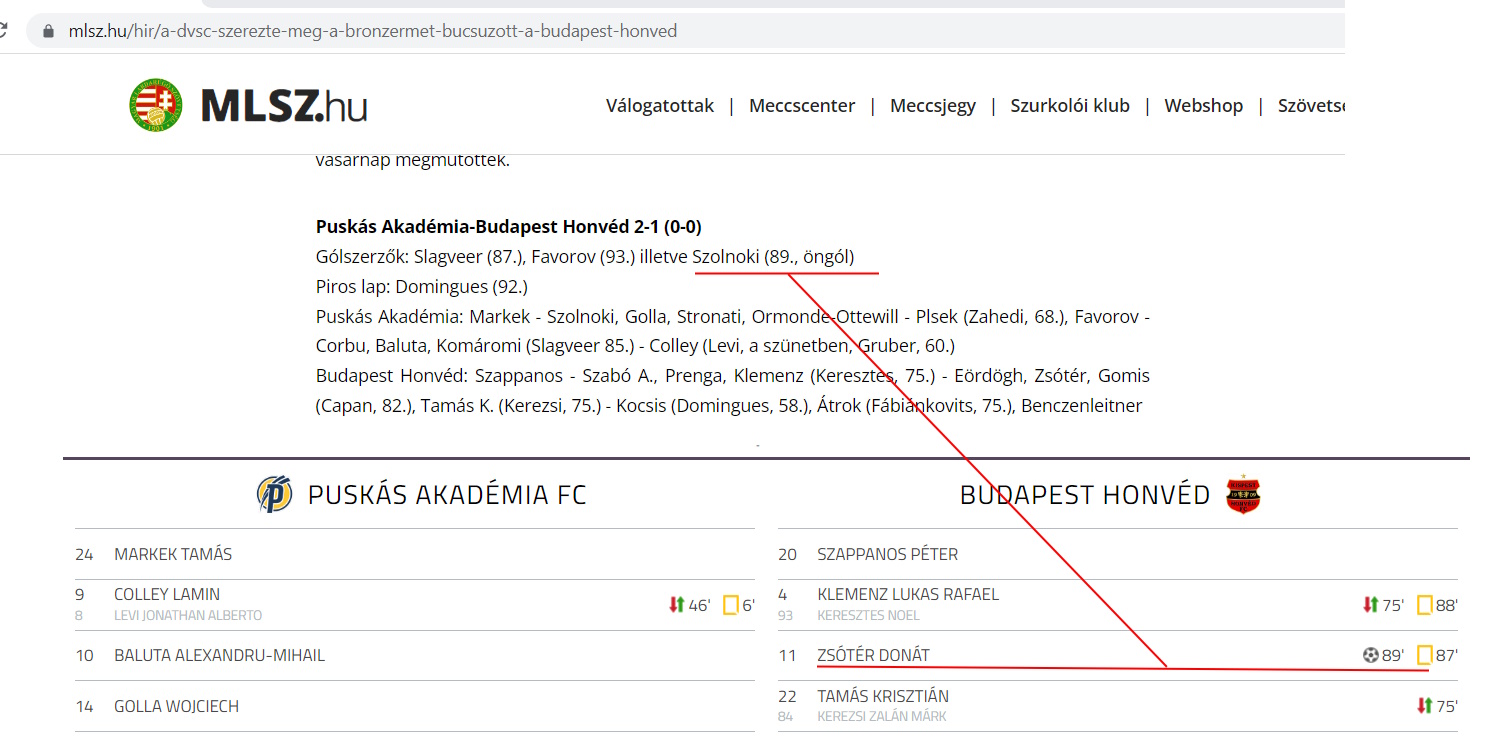Click yellow card icon in Klemenz row
The image size is (1507, 750).
tap(1425, 605)
